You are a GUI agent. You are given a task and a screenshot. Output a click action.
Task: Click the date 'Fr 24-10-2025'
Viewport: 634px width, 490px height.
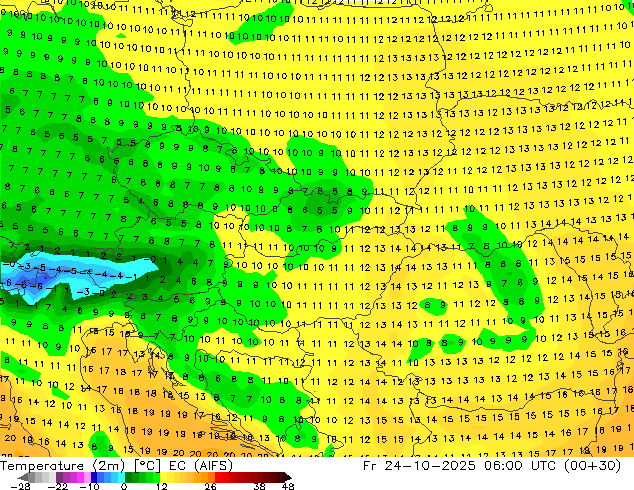point(419,466)
